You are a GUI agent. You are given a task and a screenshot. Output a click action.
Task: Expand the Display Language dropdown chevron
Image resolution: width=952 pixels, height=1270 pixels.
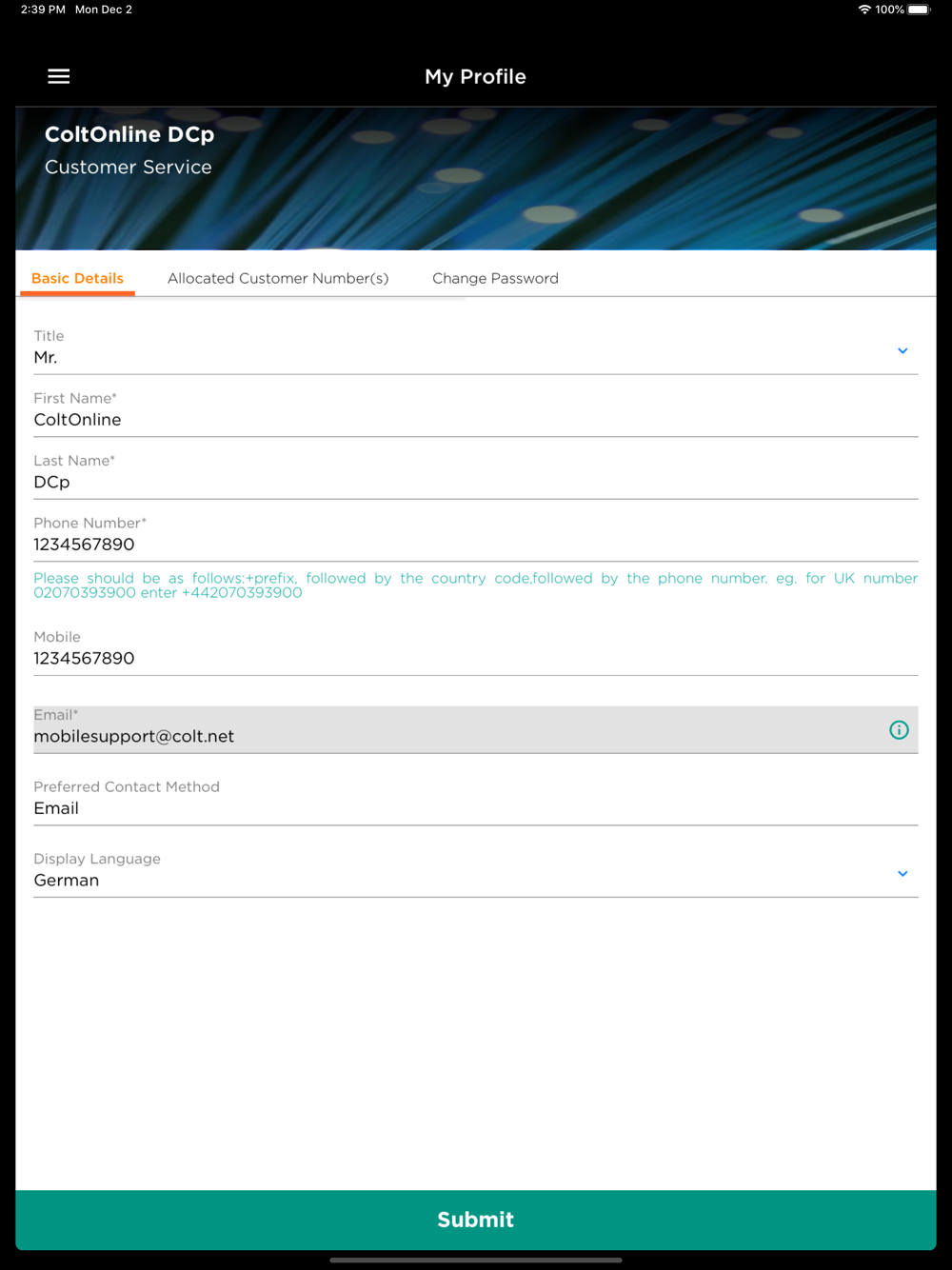[x=902, y=874]
